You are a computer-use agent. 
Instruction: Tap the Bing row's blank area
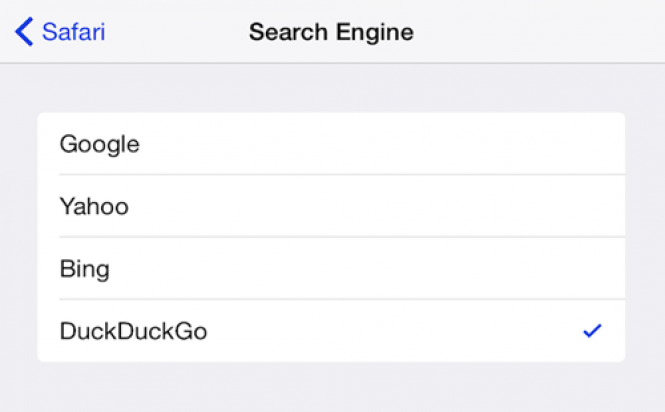[x=367, y=268]
